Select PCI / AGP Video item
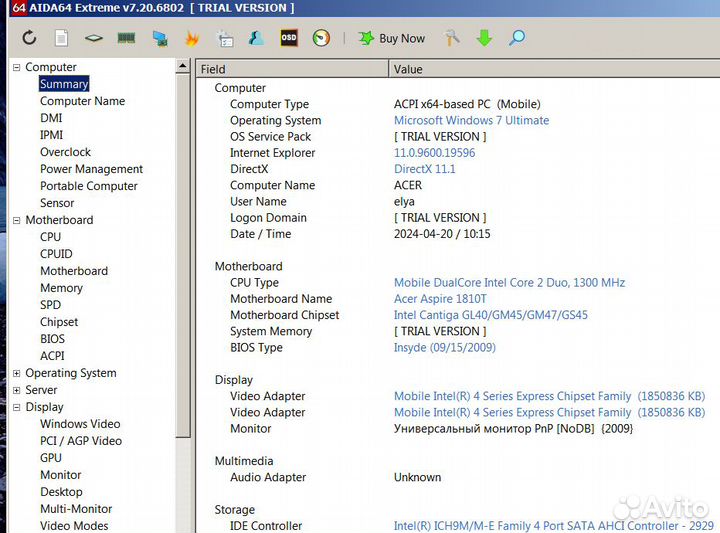The image size is (720, 533). (x=81, y=441)
